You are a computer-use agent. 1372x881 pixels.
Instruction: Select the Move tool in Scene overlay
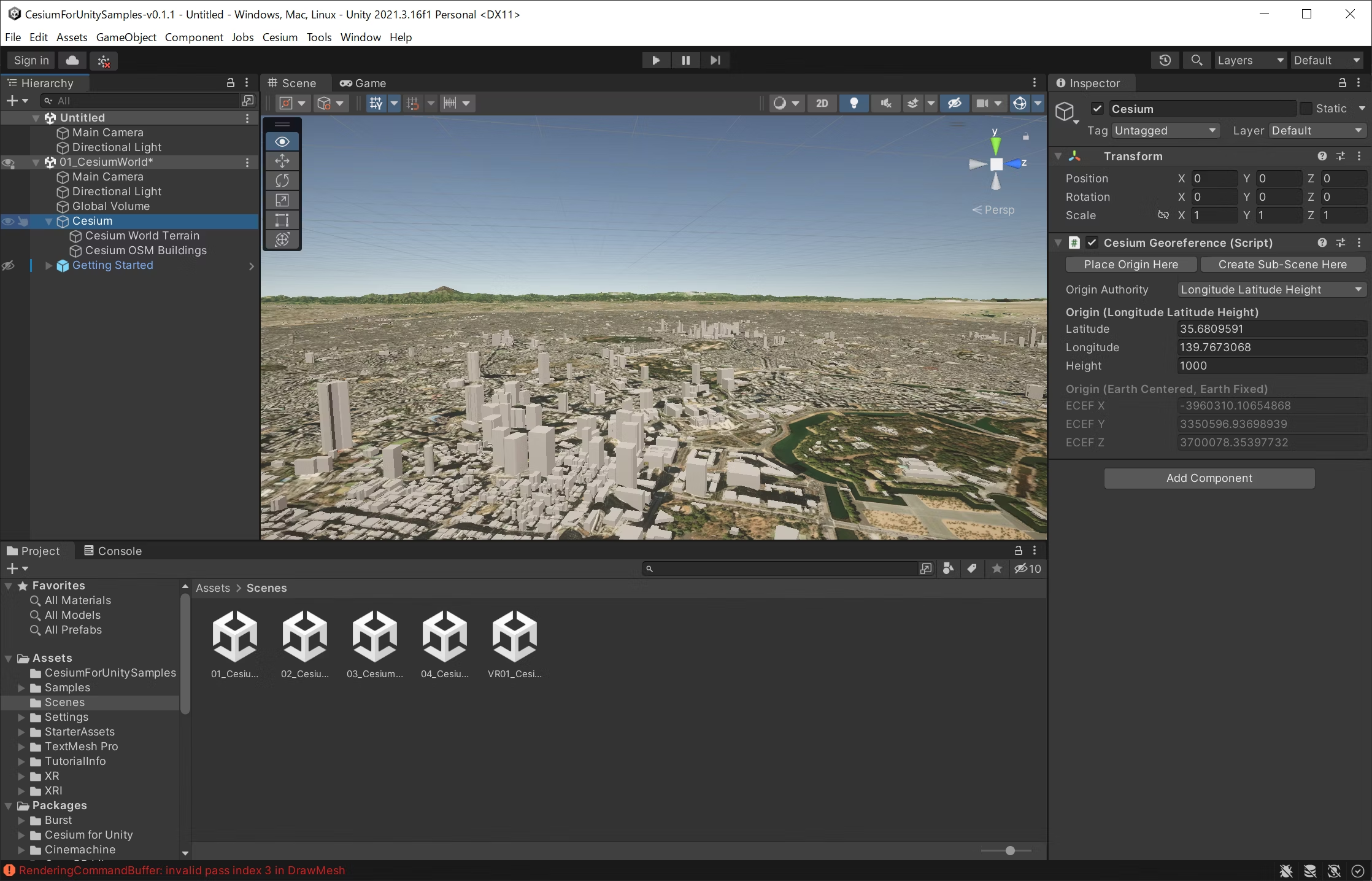pos(282,161)
